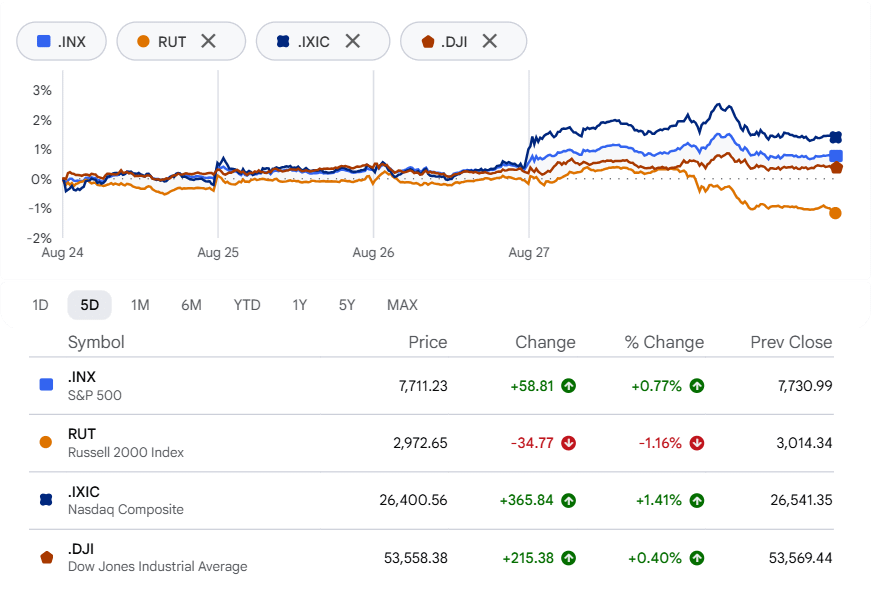This screenshot has height=589, width=872.
Task: Switch chart range to 1M
Action: [140, 305]
